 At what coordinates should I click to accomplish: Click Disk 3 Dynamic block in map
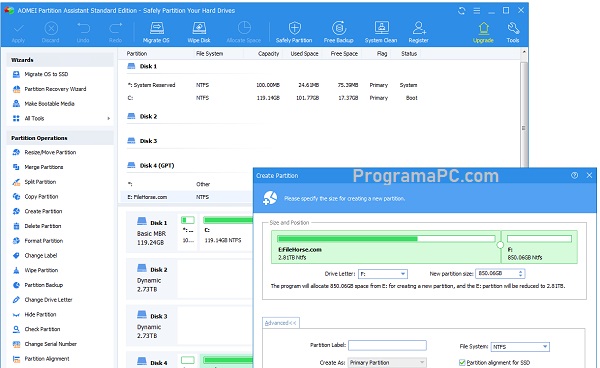[152, 326]
